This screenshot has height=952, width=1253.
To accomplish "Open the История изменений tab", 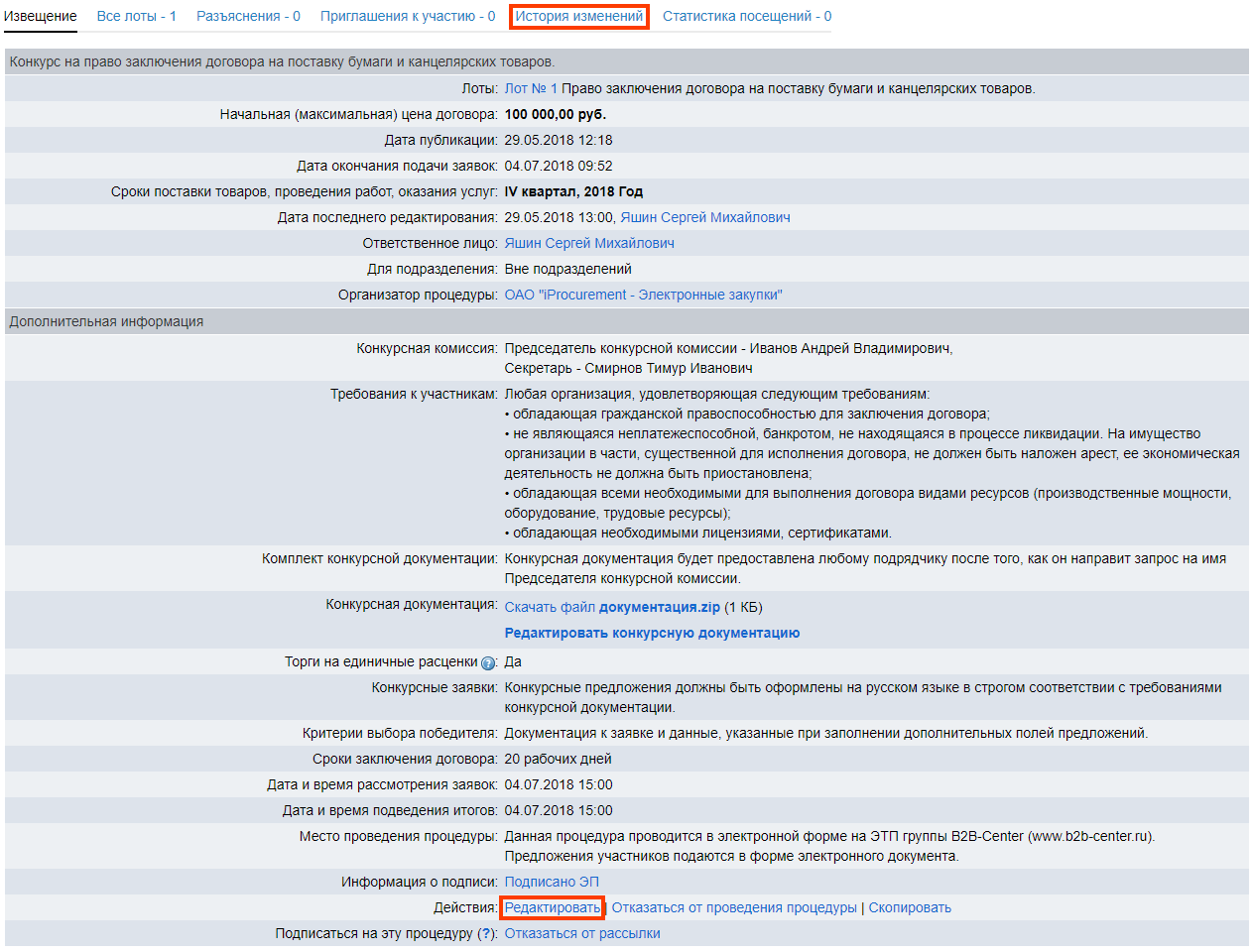I will click(x=578, y=16).
